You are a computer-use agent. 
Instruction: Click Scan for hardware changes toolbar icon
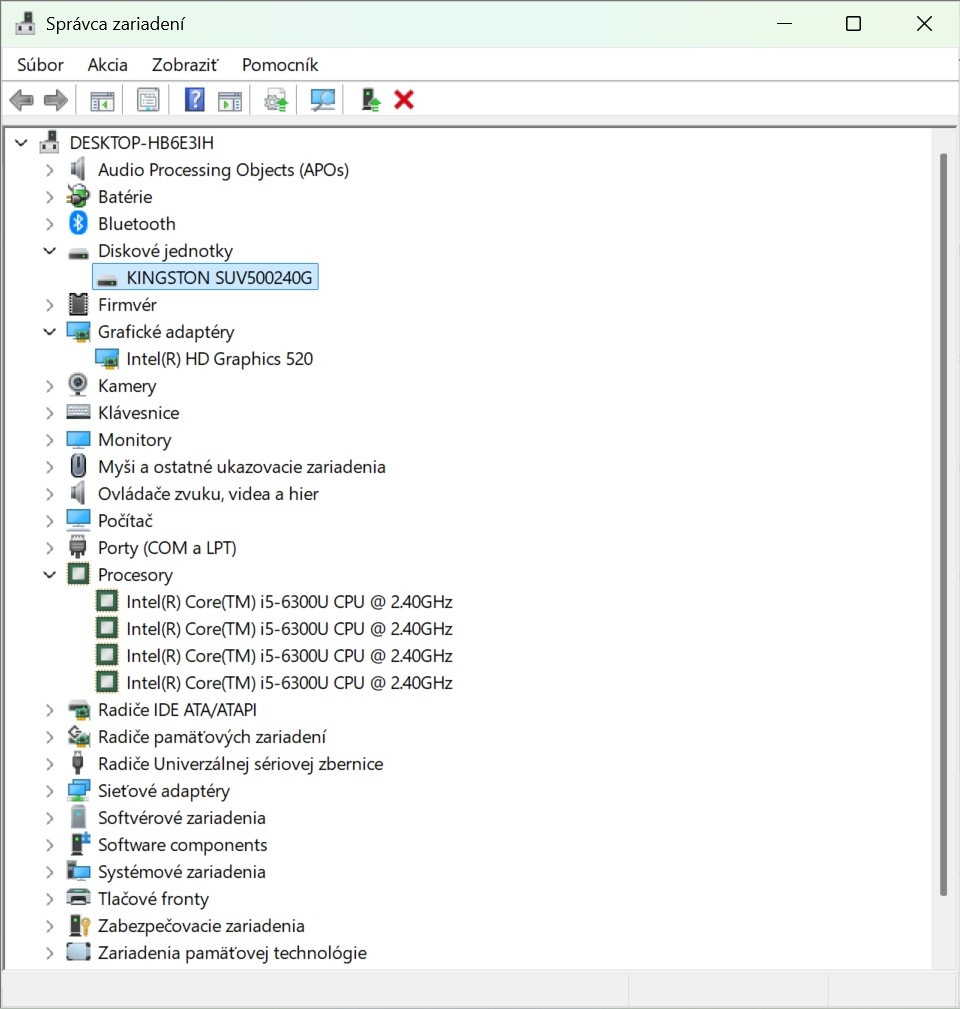pos(322,100)
